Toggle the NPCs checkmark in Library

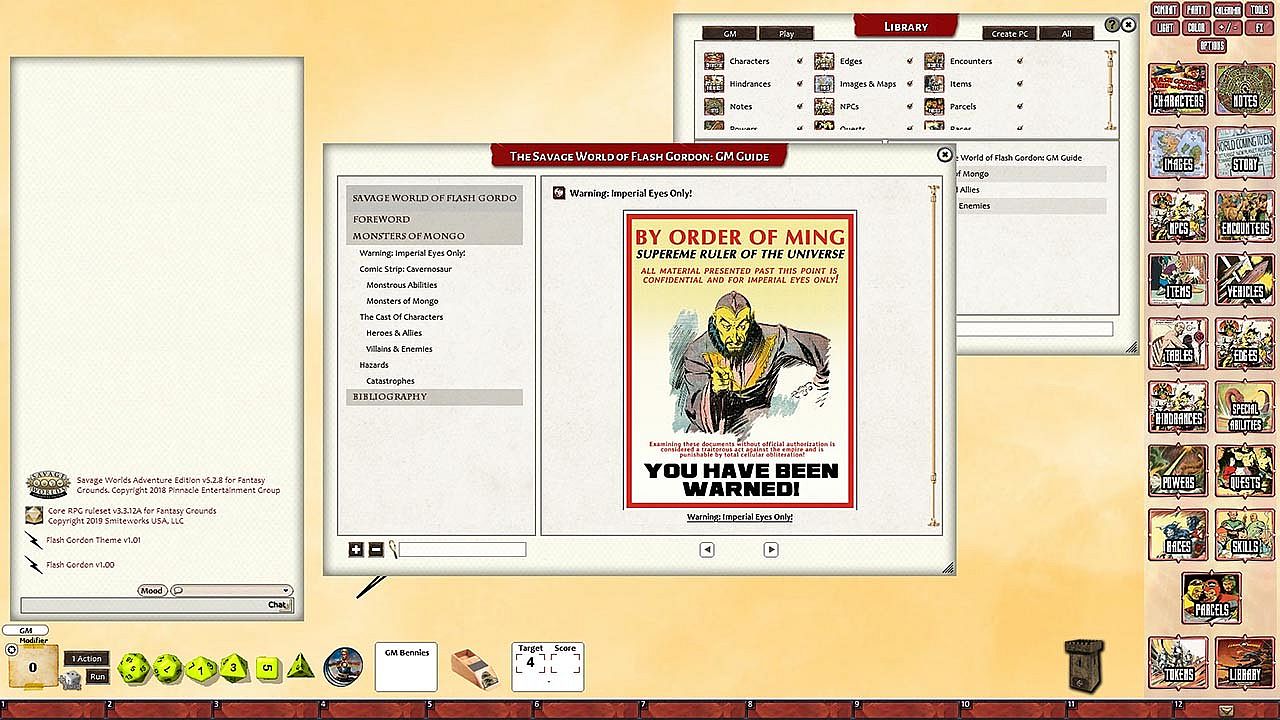click(x=909, y=106)
